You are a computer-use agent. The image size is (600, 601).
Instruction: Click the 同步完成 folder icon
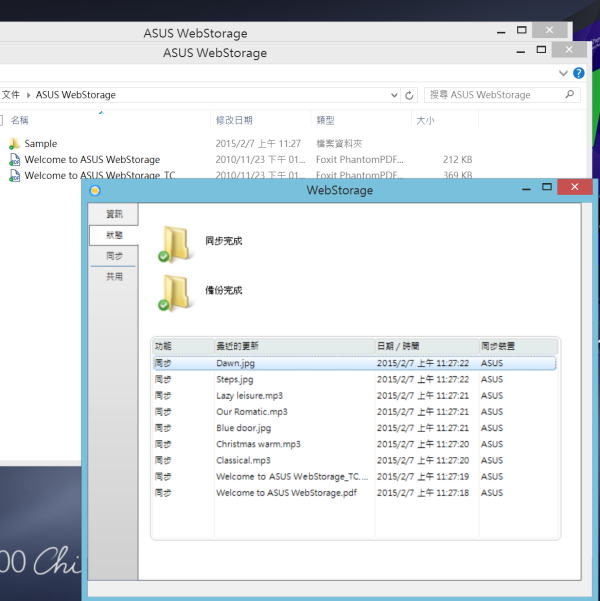[175, 244]
